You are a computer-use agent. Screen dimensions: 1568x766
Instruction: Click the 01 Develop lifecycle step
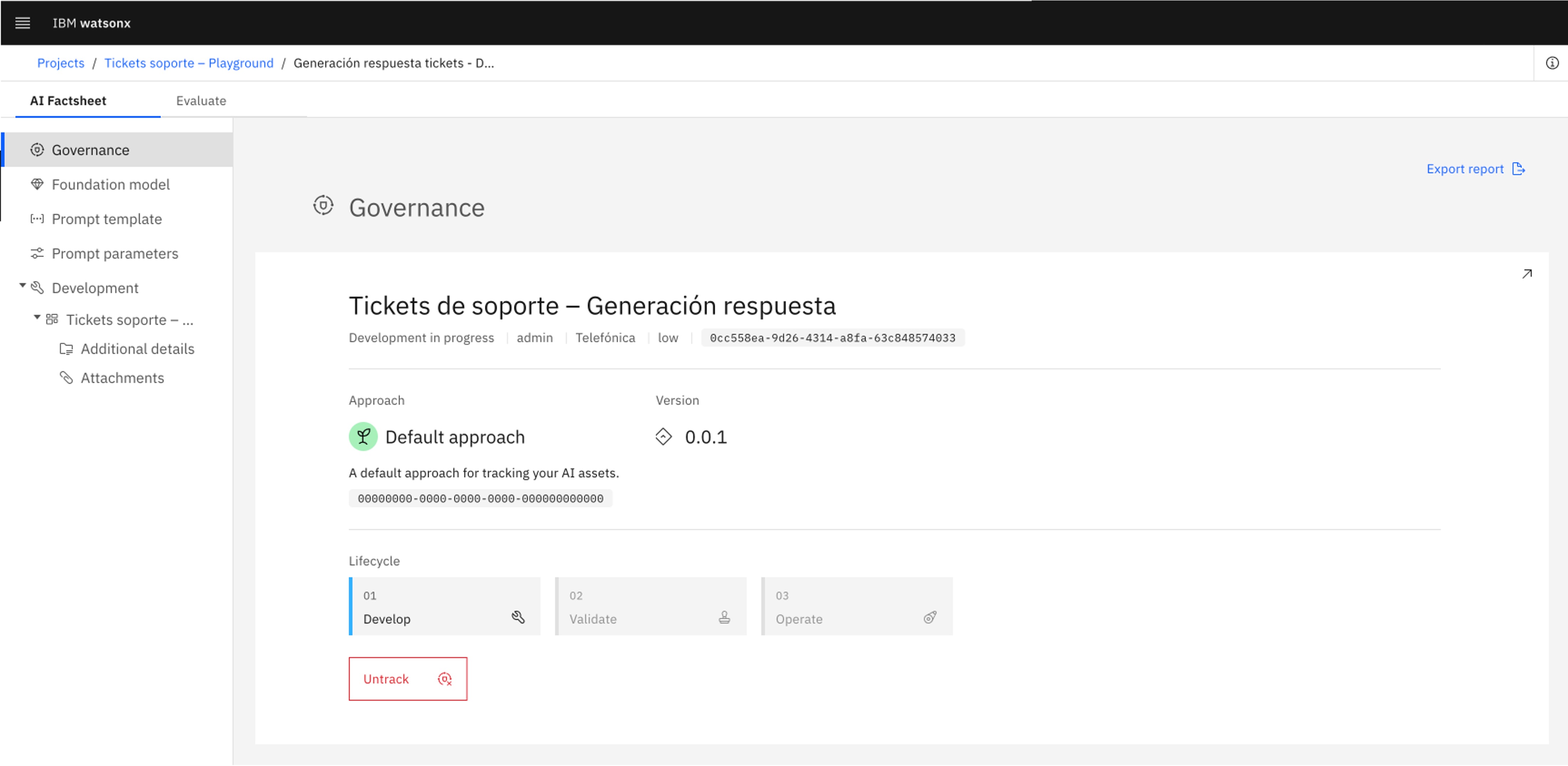point(444,606)
